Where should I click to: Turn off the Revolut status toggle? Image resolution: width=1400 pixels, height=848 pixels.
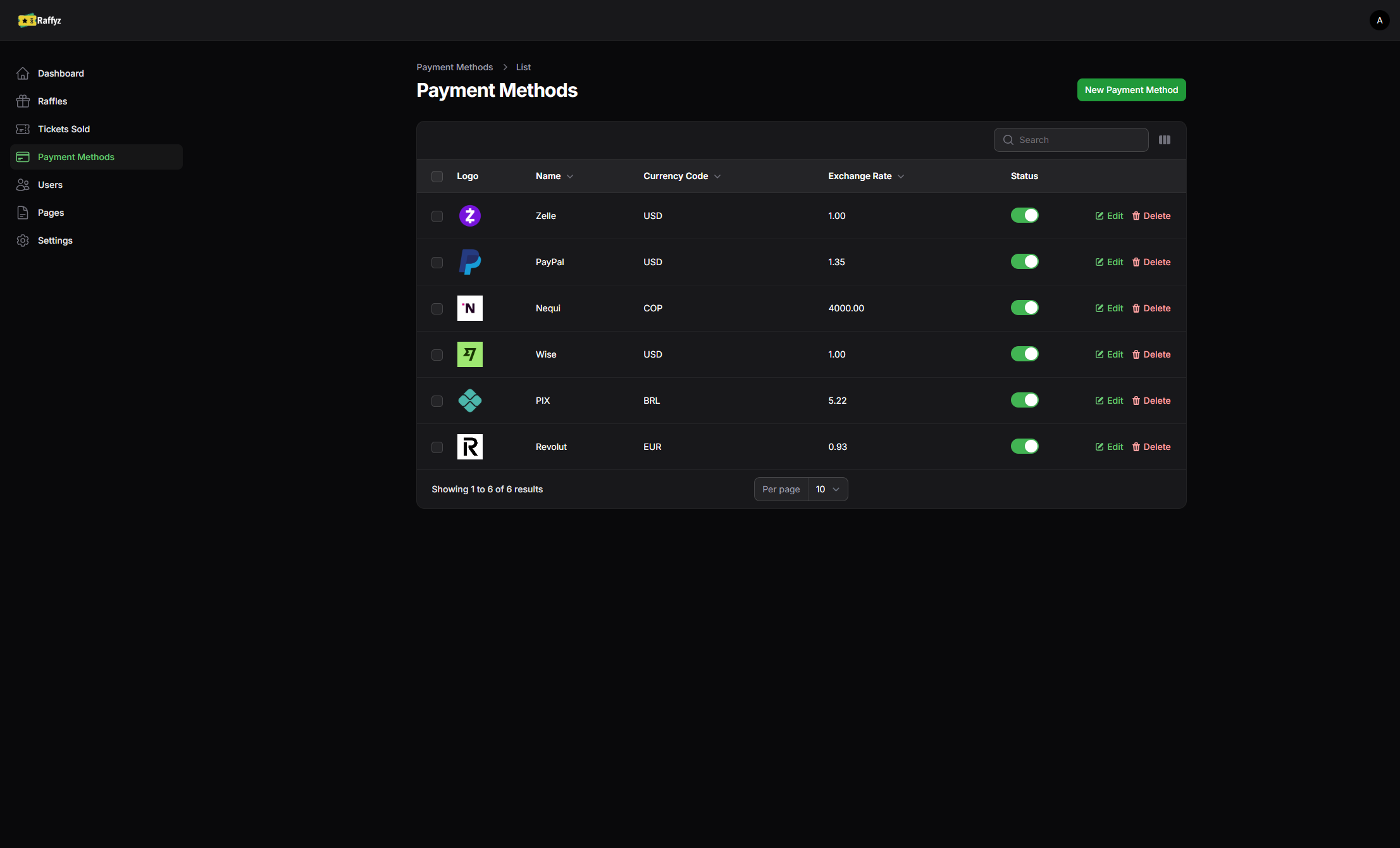tap(1024, 446)
